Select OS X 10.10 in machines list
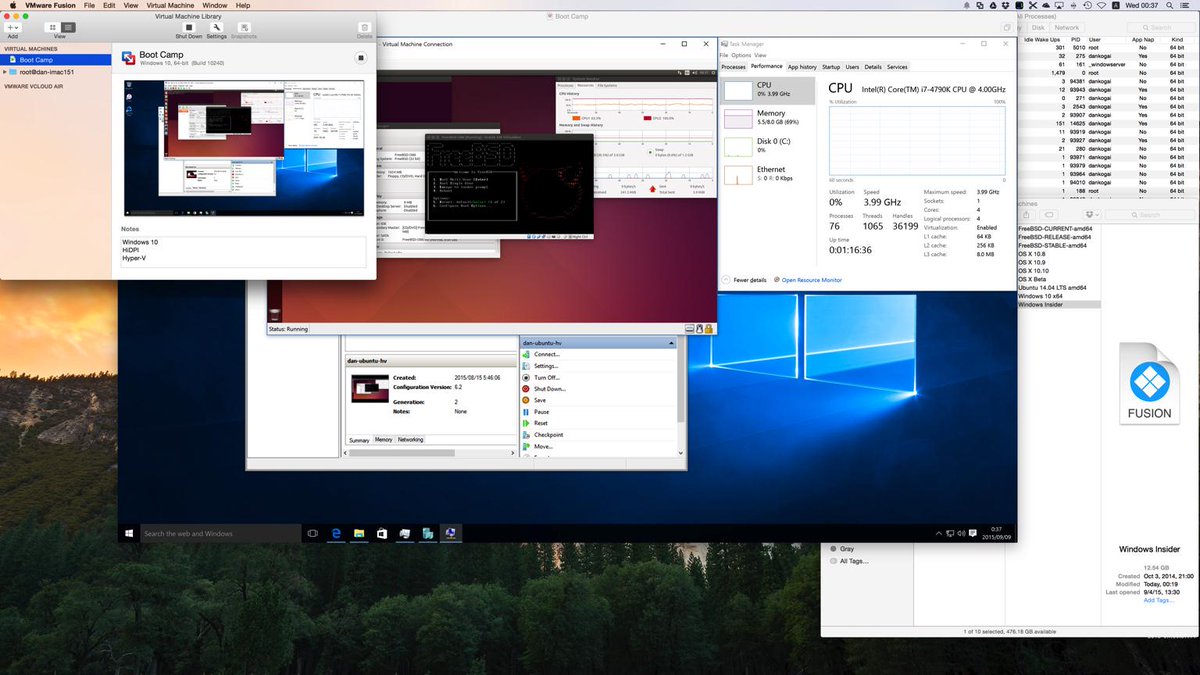1200x675 pixels. coord(1033,271)
